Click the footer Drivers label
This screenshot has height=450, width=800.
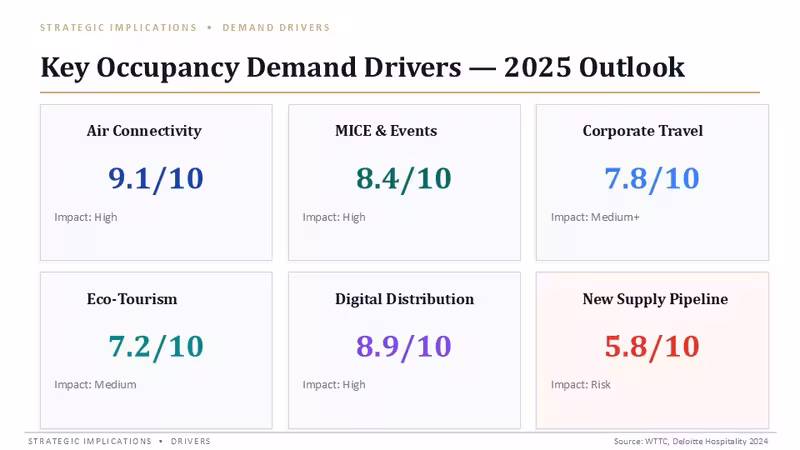coord(191,441)
